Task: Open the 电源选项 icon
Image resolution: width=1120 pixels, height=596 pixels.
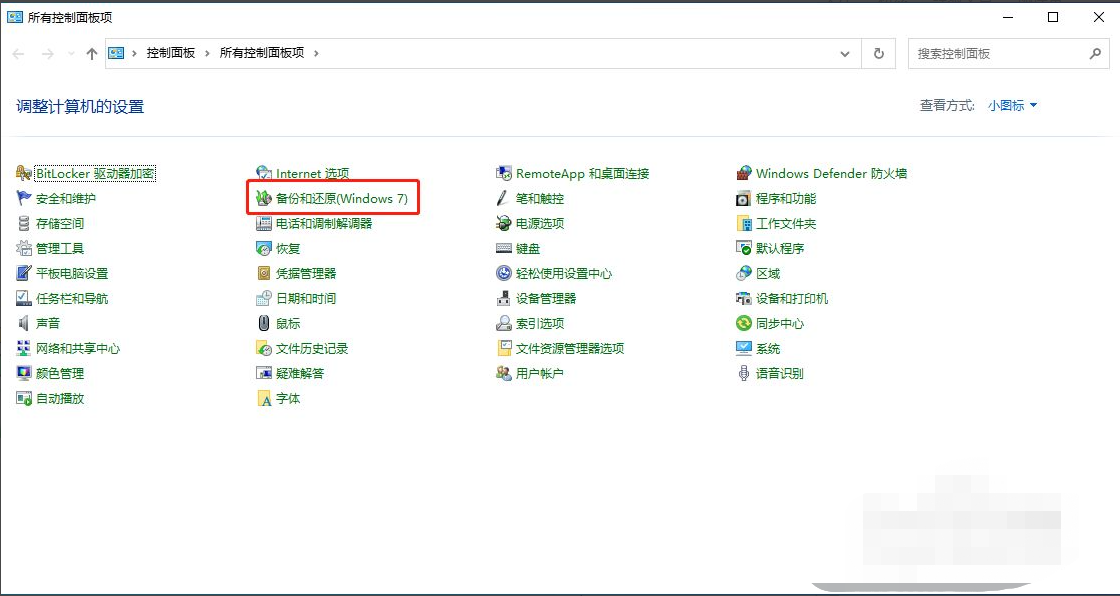Action: 504,224
